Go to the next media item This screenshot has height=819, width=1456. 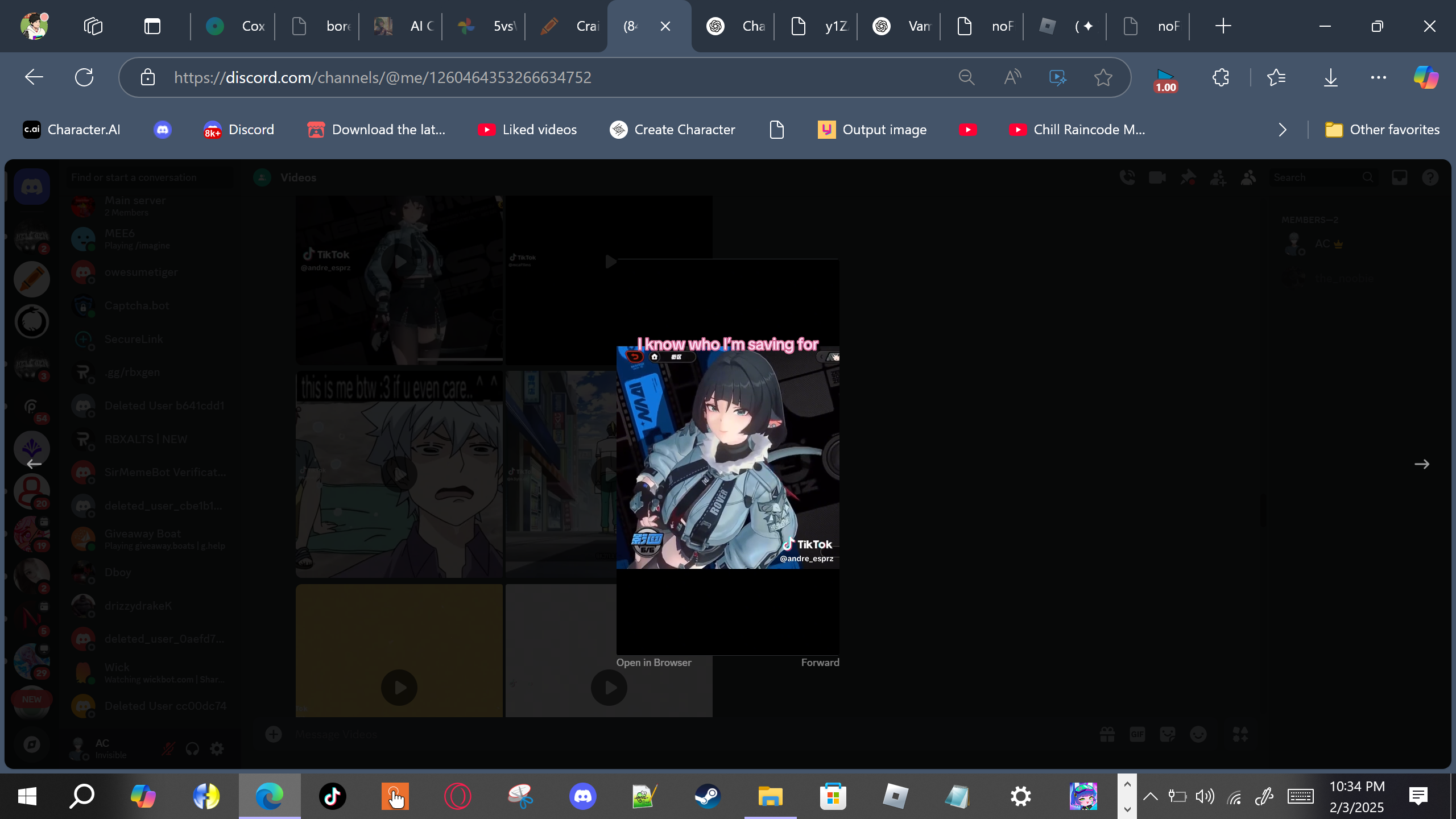(x=1422, y=464)
